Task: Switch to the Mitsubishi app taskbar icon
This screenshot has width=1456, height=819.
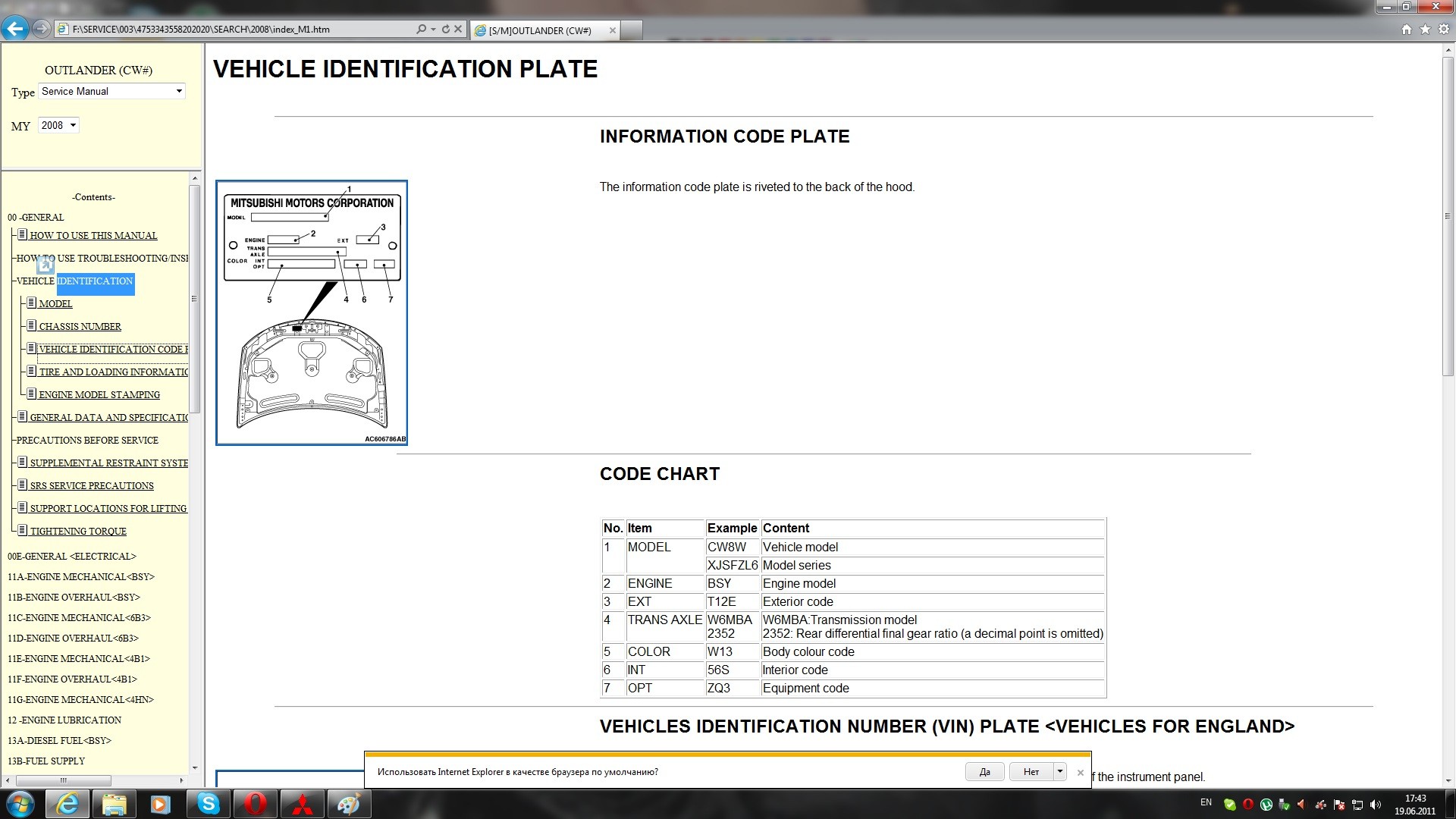Action: pos(303,804)
